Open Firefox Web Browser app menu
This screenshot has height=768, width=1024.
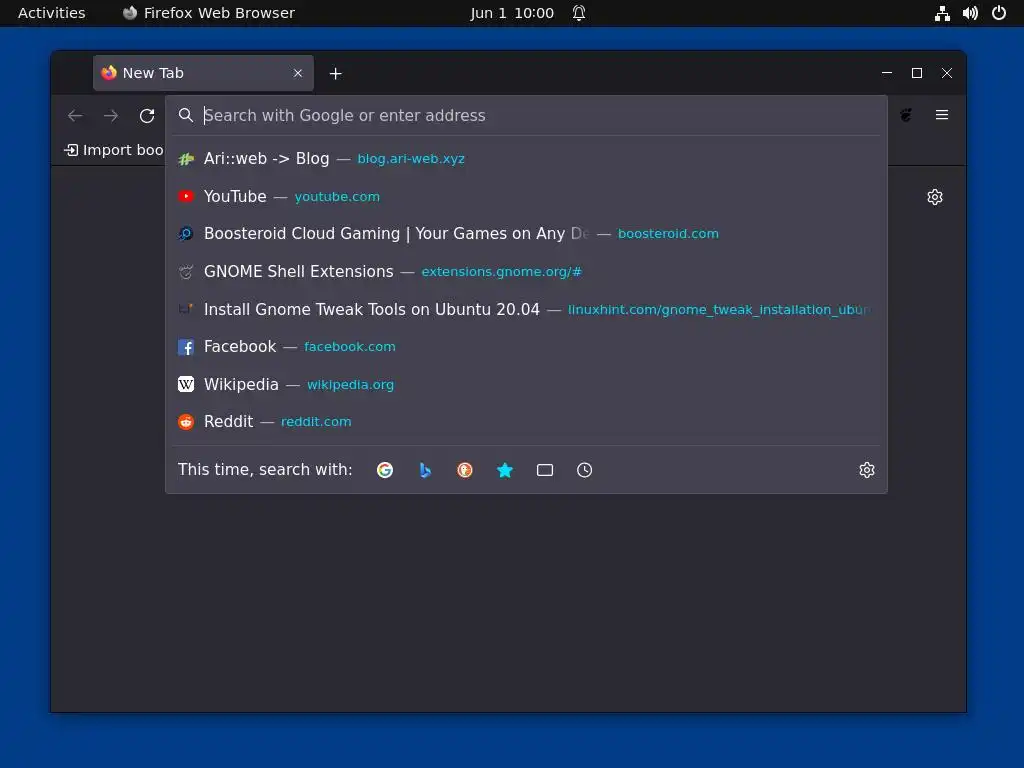[x=209, y=13]
